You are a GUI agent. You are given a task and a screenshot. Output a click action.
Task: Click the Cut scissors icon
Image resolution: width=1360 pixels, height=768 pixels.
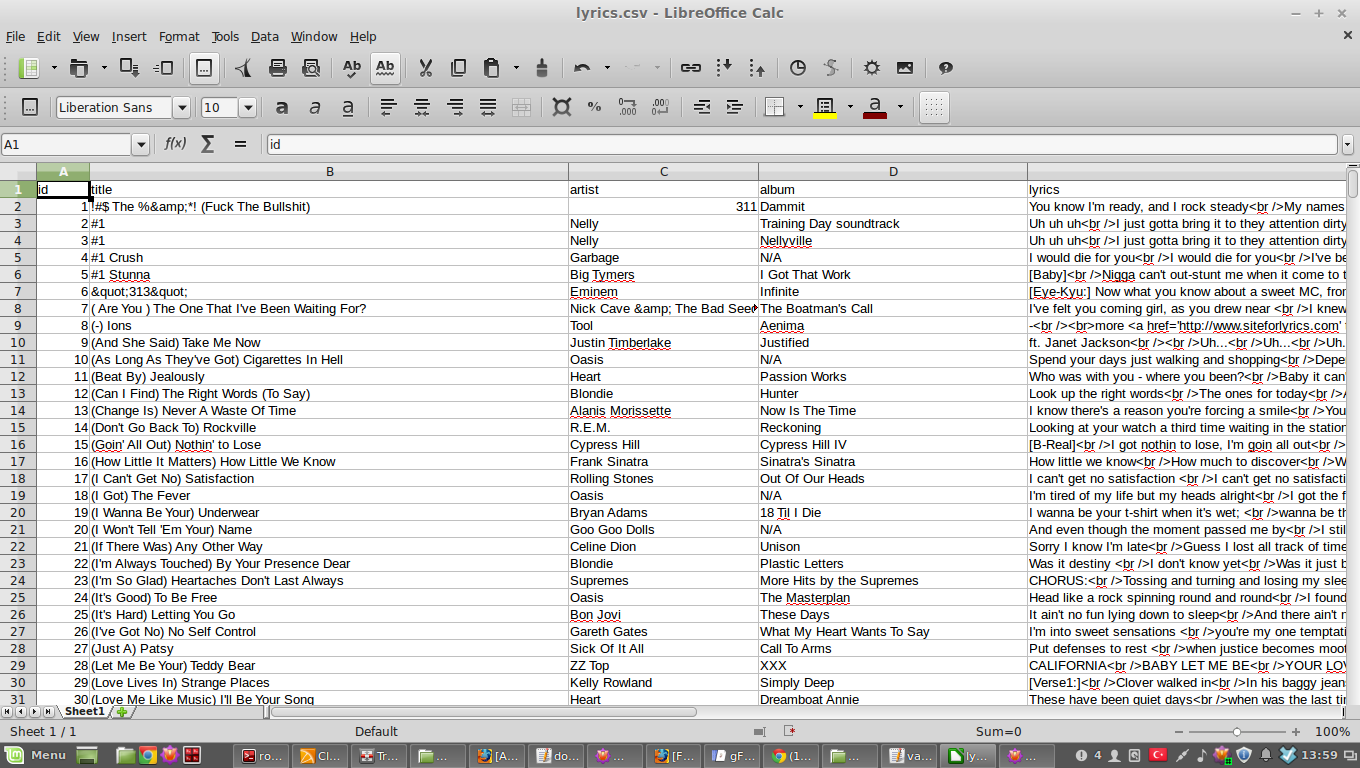click(x=425, y=68)
